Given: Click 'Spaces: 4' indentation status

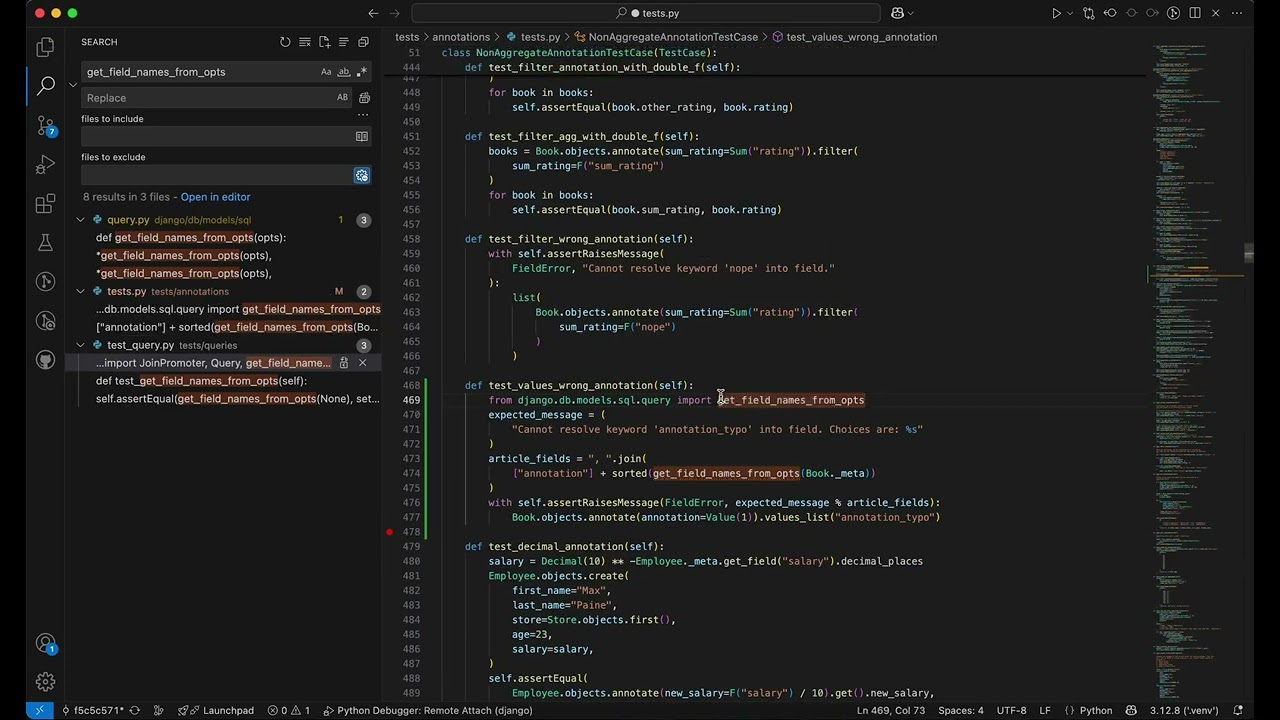Looking at the screenshot, I should (x=960, y=710).
